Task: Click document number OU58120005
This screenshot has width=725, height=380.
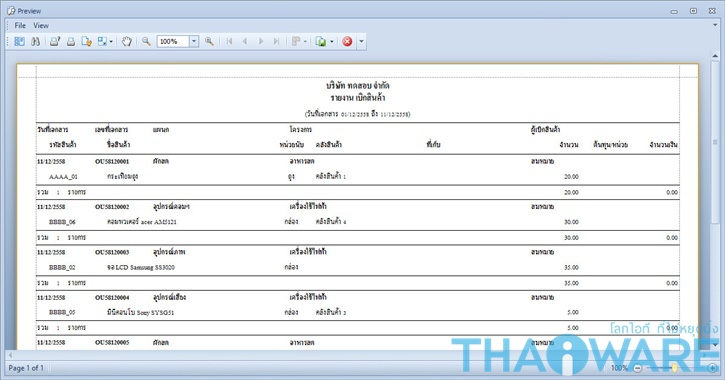Action: pyautogui.click(x=112, y=343)
